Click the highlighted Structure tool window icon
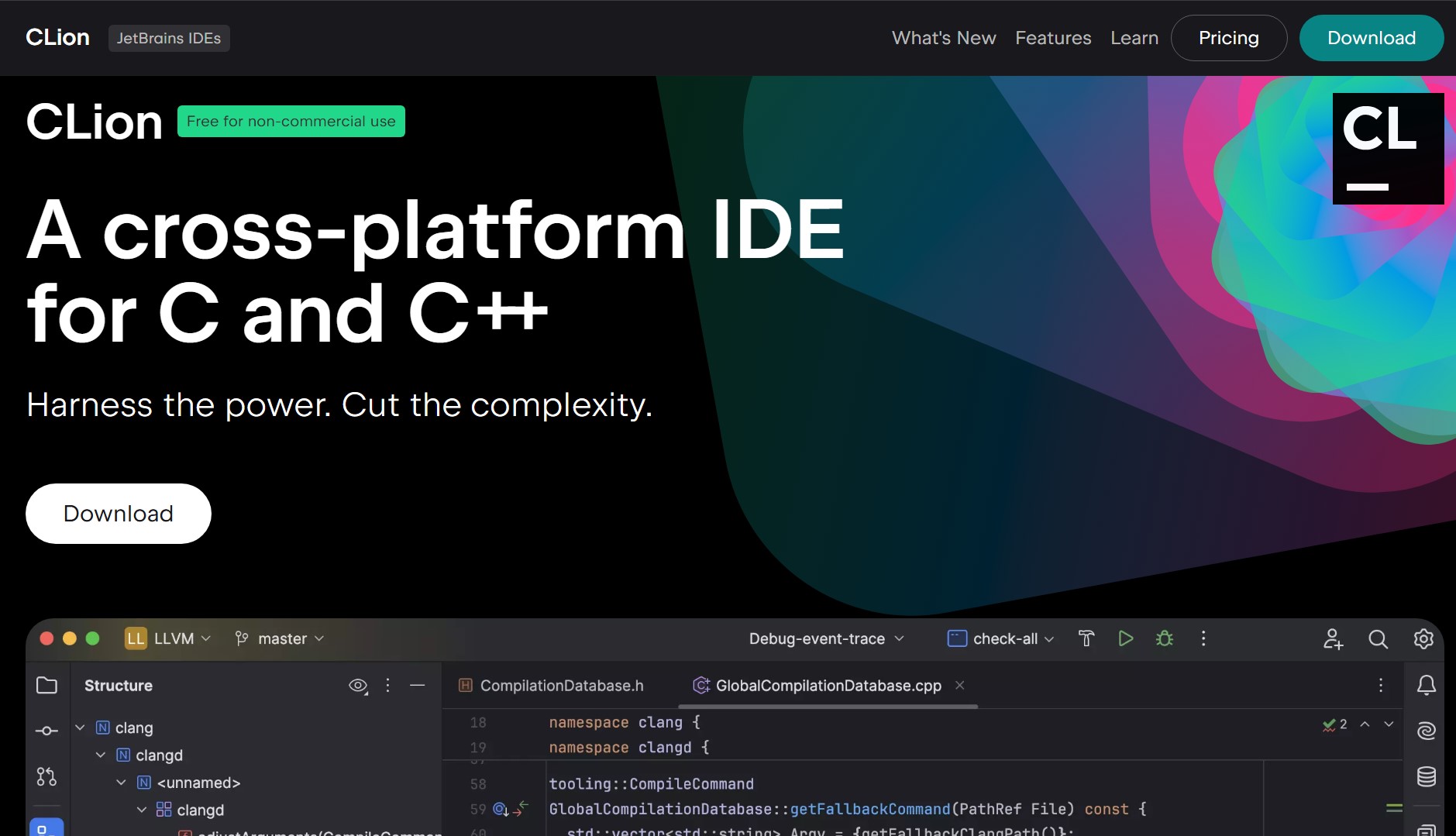Screen dimensions: 1456x836 coord(46,827)
